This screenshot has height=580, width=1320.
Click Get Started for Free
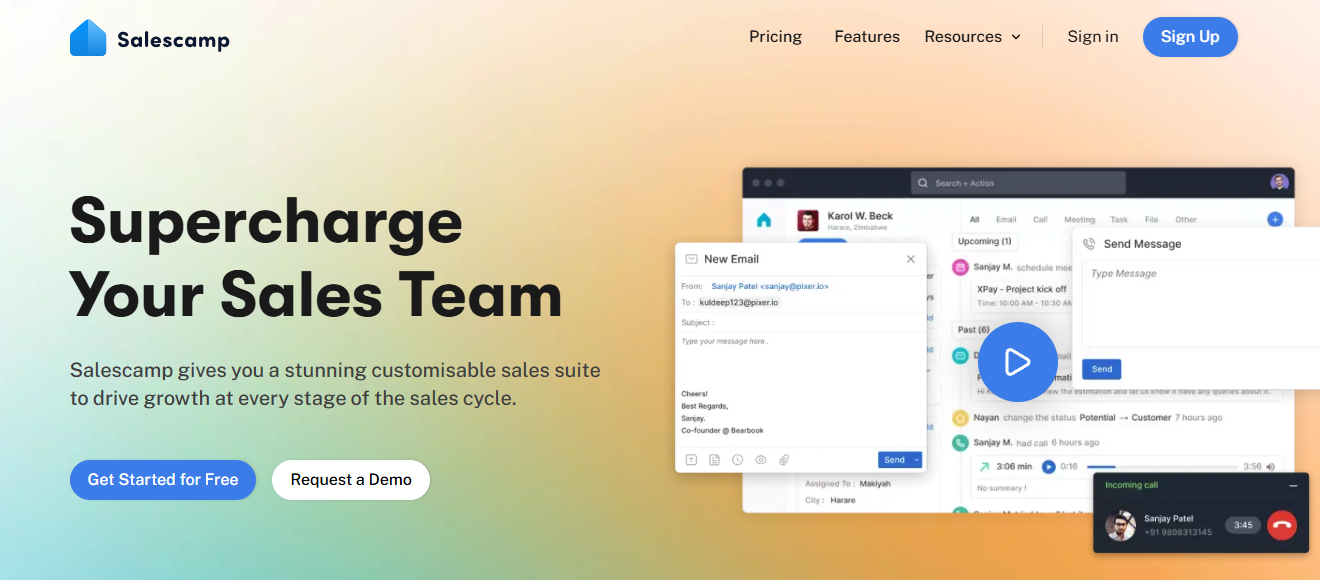(x=163, y=480)
